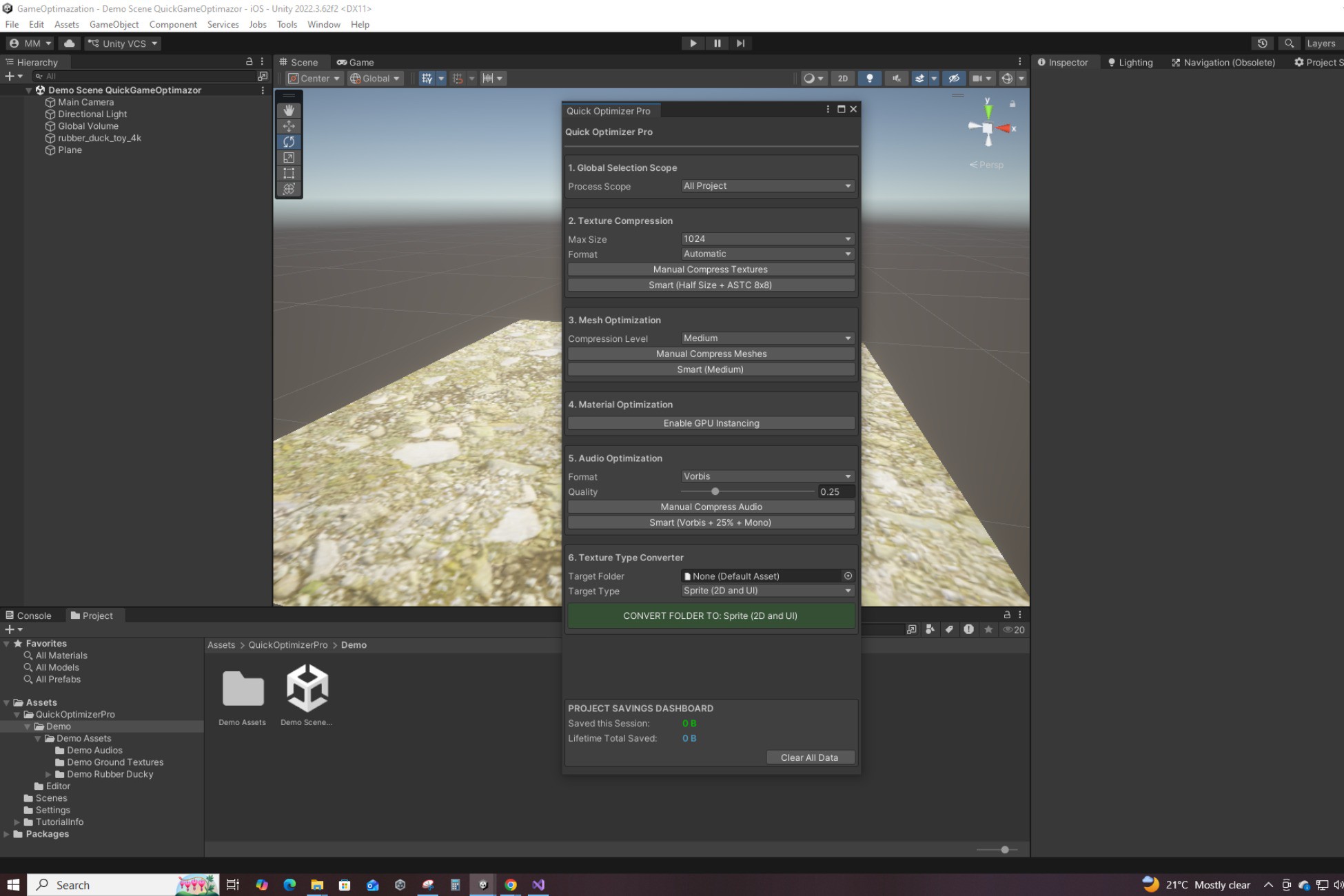This screenshot has height=896, width=1344.
Task: Switch to the Game tab
Action: click(356, 62)
